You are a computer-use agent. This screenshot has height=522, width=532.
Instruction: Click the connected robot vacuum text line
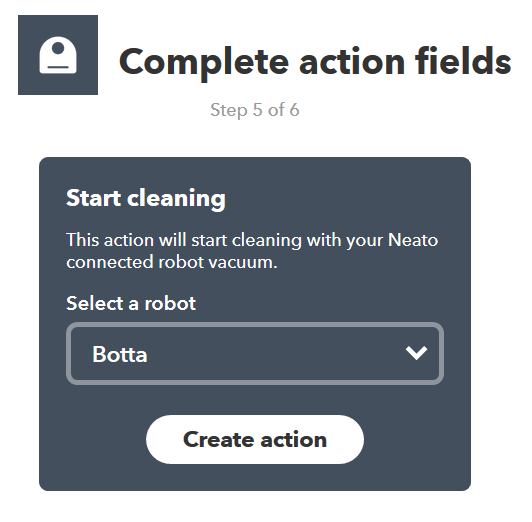coord(172,262)
